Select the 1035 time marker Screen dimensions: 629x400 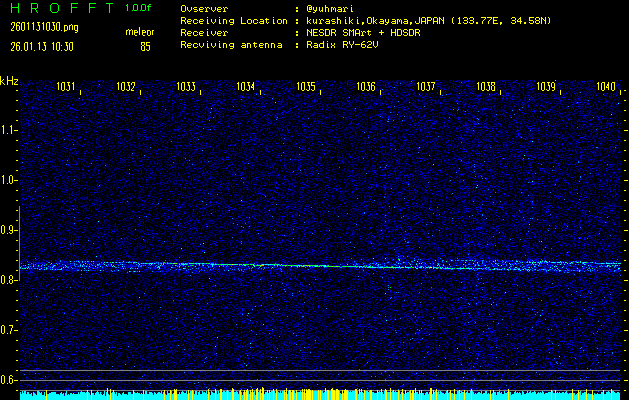306,88
